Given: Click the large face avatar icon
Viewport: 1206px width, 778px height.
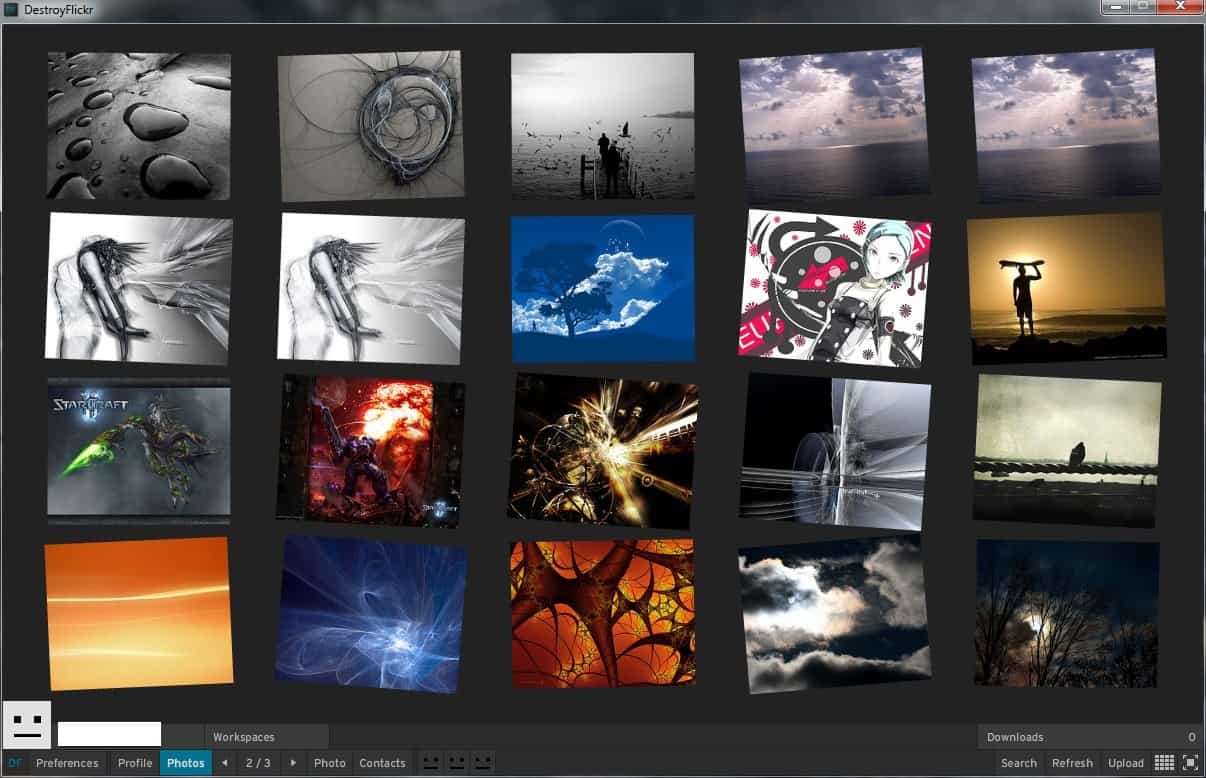Looking at the screenshot, I should click(27, 725).
